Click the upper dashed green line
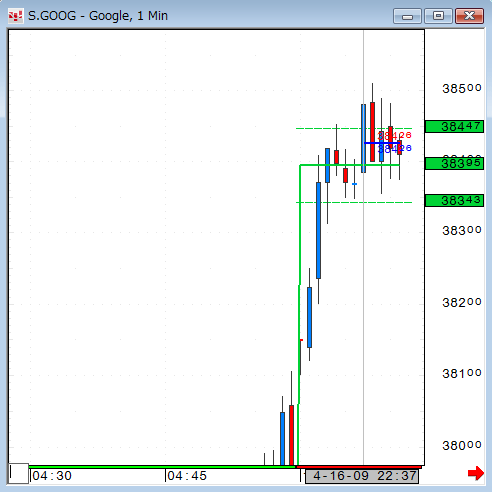This screenshot has width=492, height=492. point(354,128)
